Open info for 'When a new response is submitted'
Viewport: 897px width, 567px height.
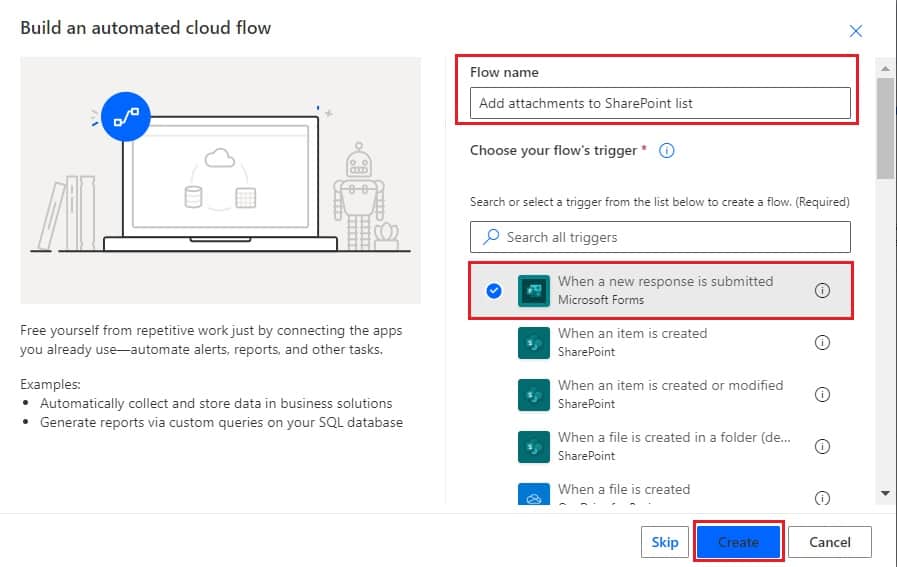pos(822,291)
